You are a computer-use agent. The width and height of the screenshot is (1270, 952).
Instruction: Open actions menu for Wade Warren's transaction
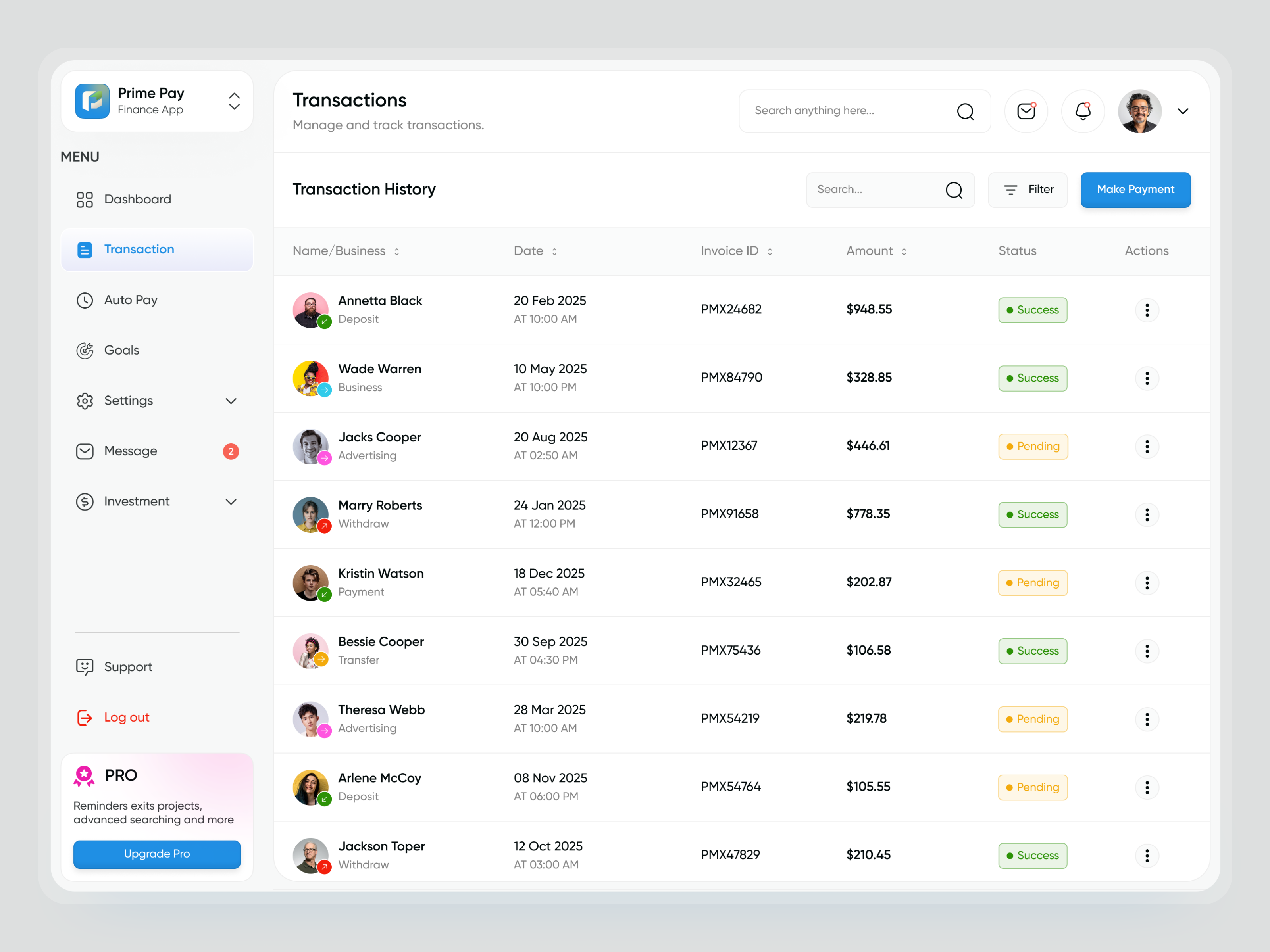(x=1147, y=378)
